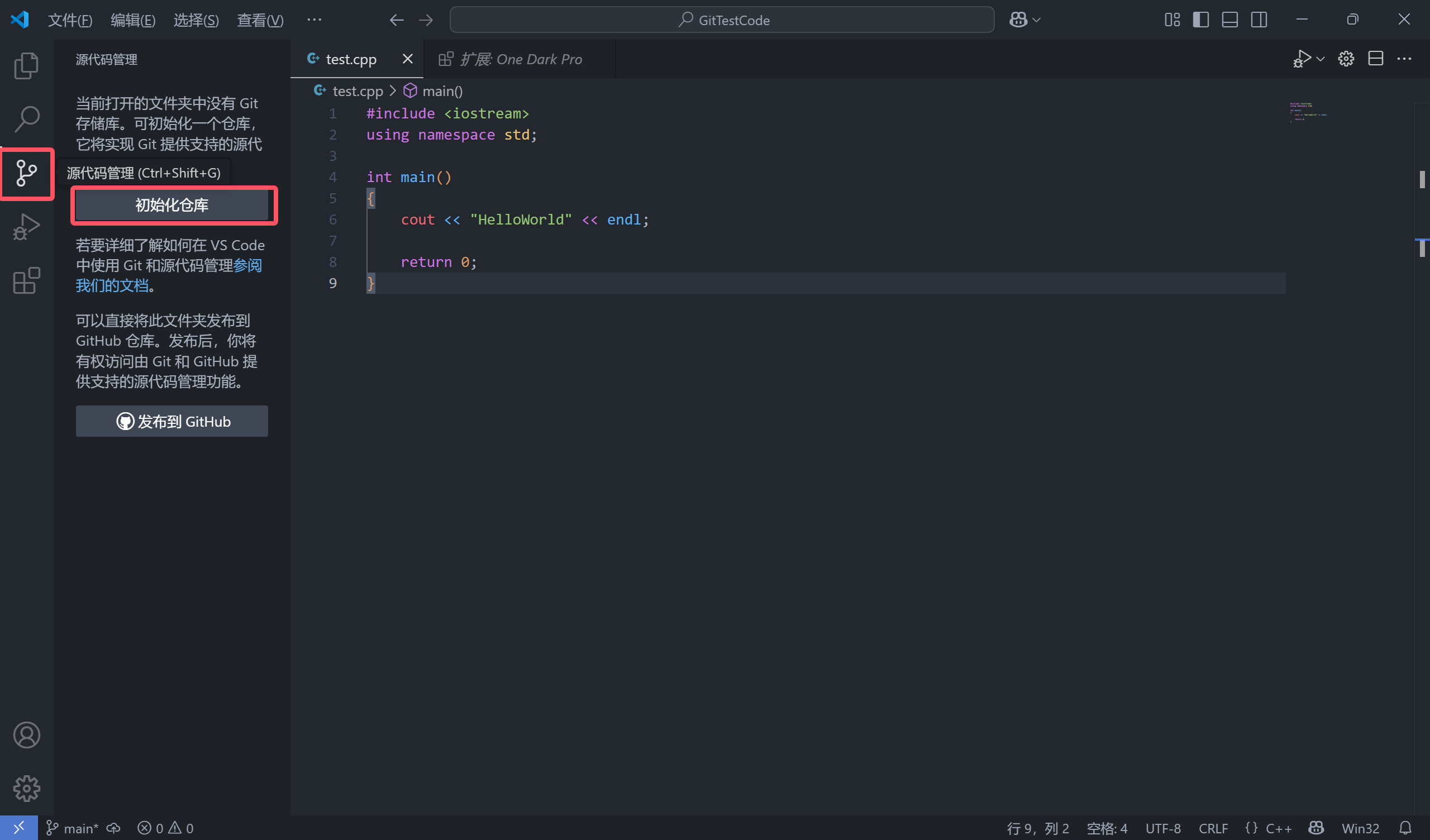Expand the hidden menu bar items ellipsis

(x=314, y=20)
